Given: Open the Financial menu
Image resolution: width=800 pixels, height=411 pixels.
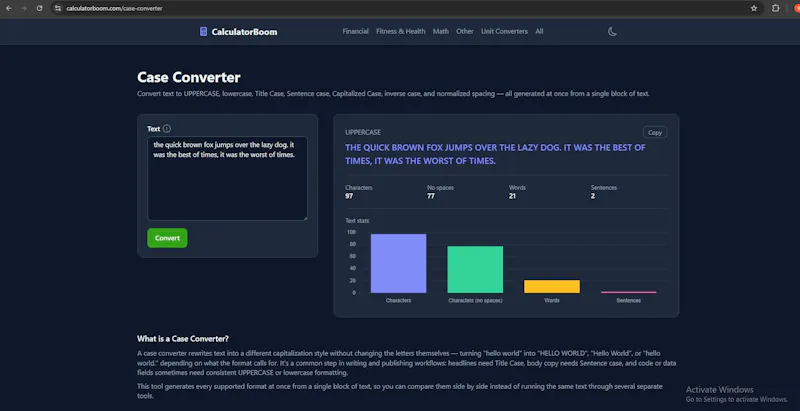Looking at the screenshot, I should (x=356, y=31).
